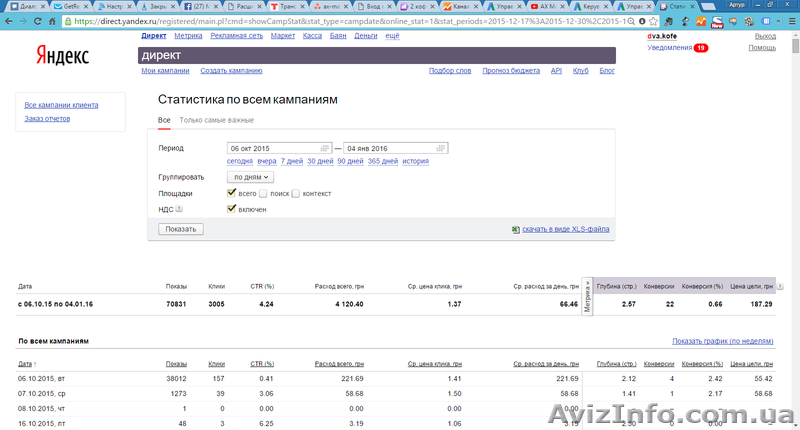Uncheck the НДС 'включен' checkbox
Image resolution: width=800 pixels, height=430 pixels.
232,209
